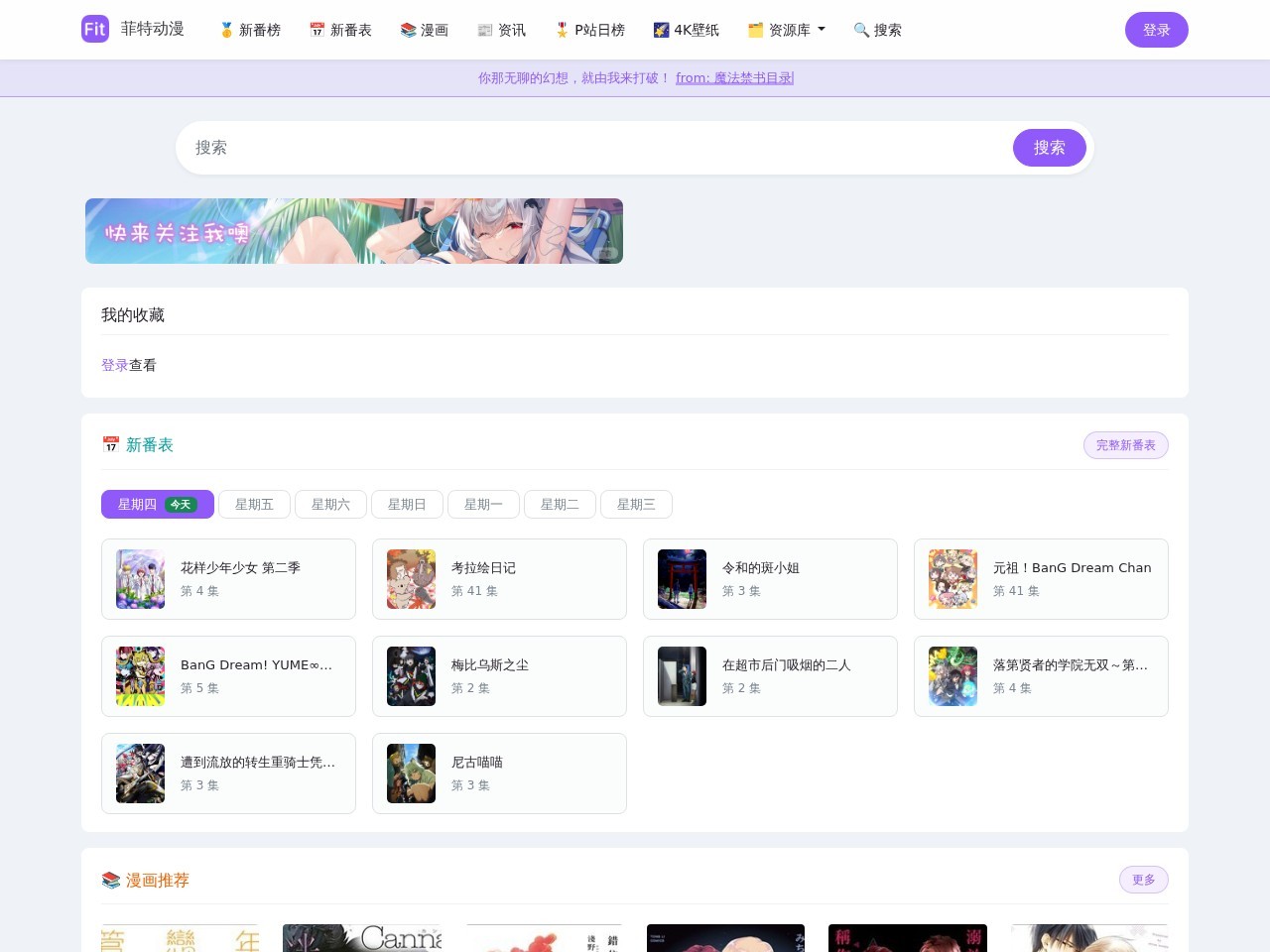Click 元祖！BanG Dream Chan title text

[x=1073, y=568]
